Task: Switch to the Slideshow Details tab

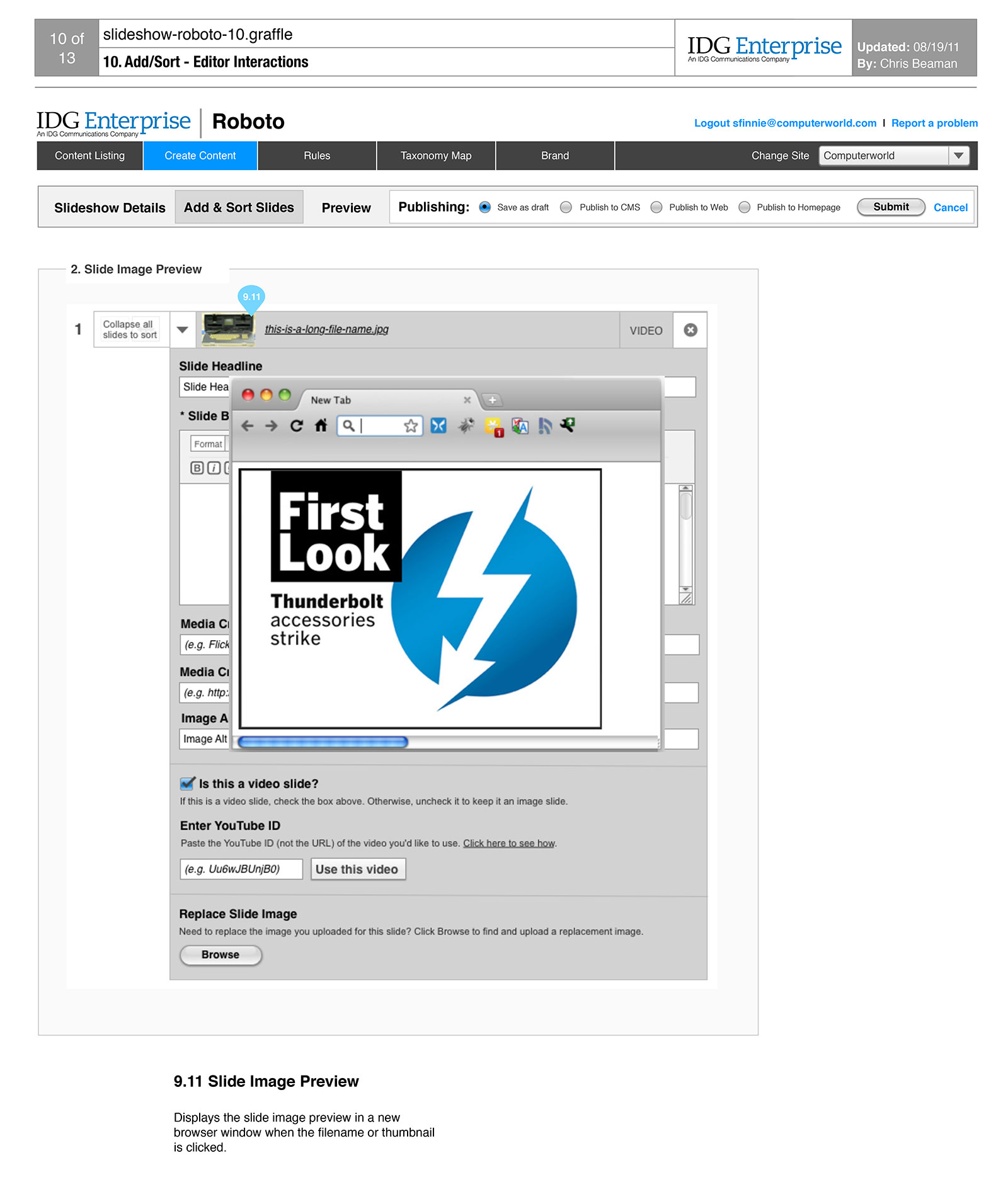Action: 110,208
